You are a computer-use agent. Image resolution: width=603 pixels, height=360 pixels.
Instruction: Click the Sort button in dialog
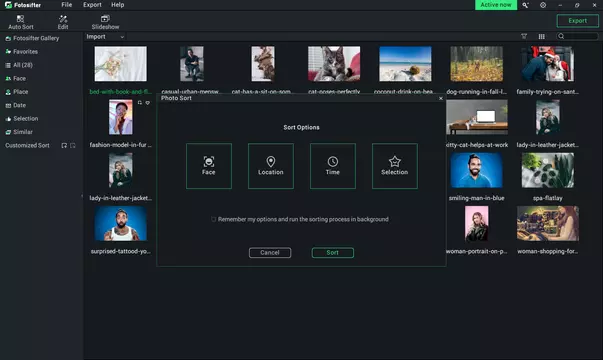tap(333, 253)
